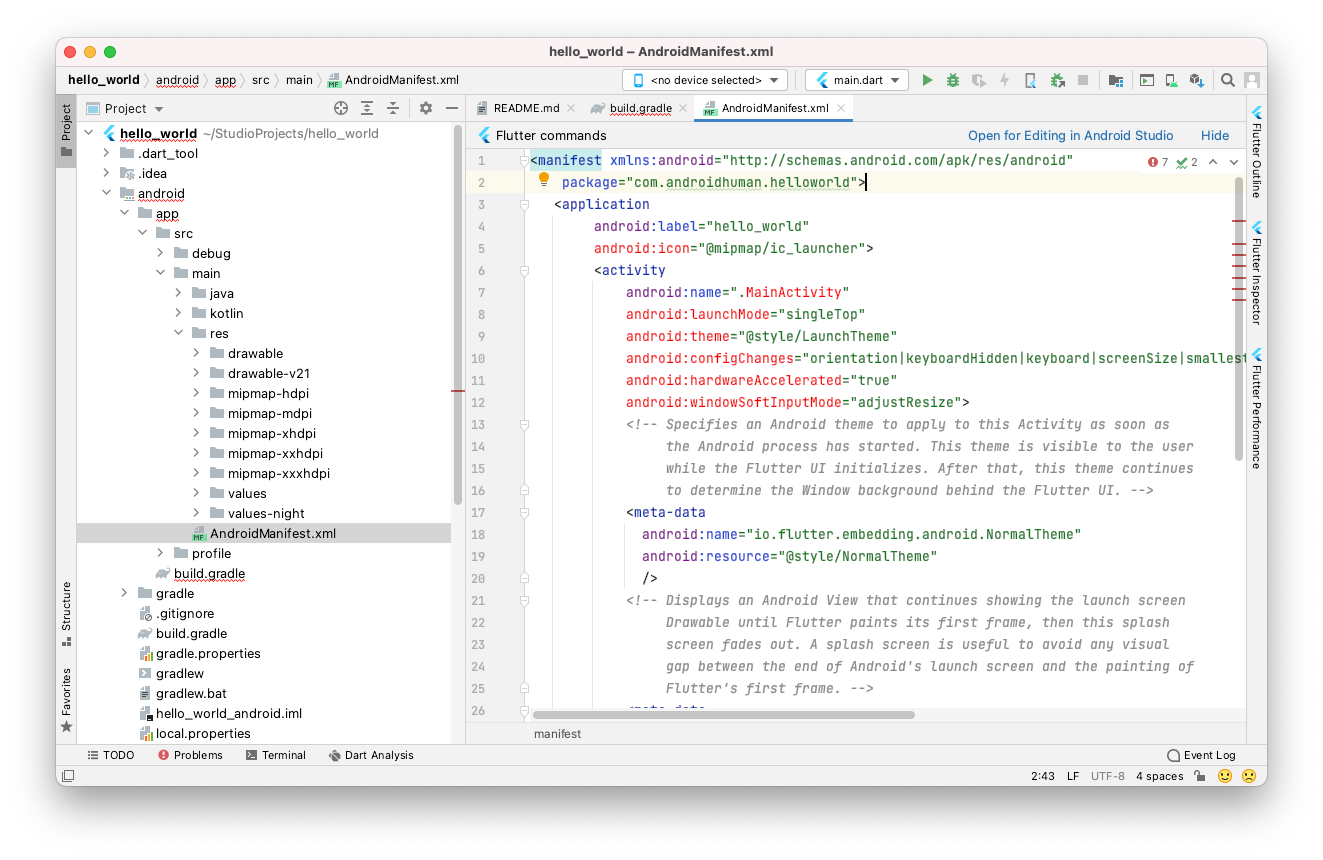Open Project Structure from the toolbar

pos(1116,80)
